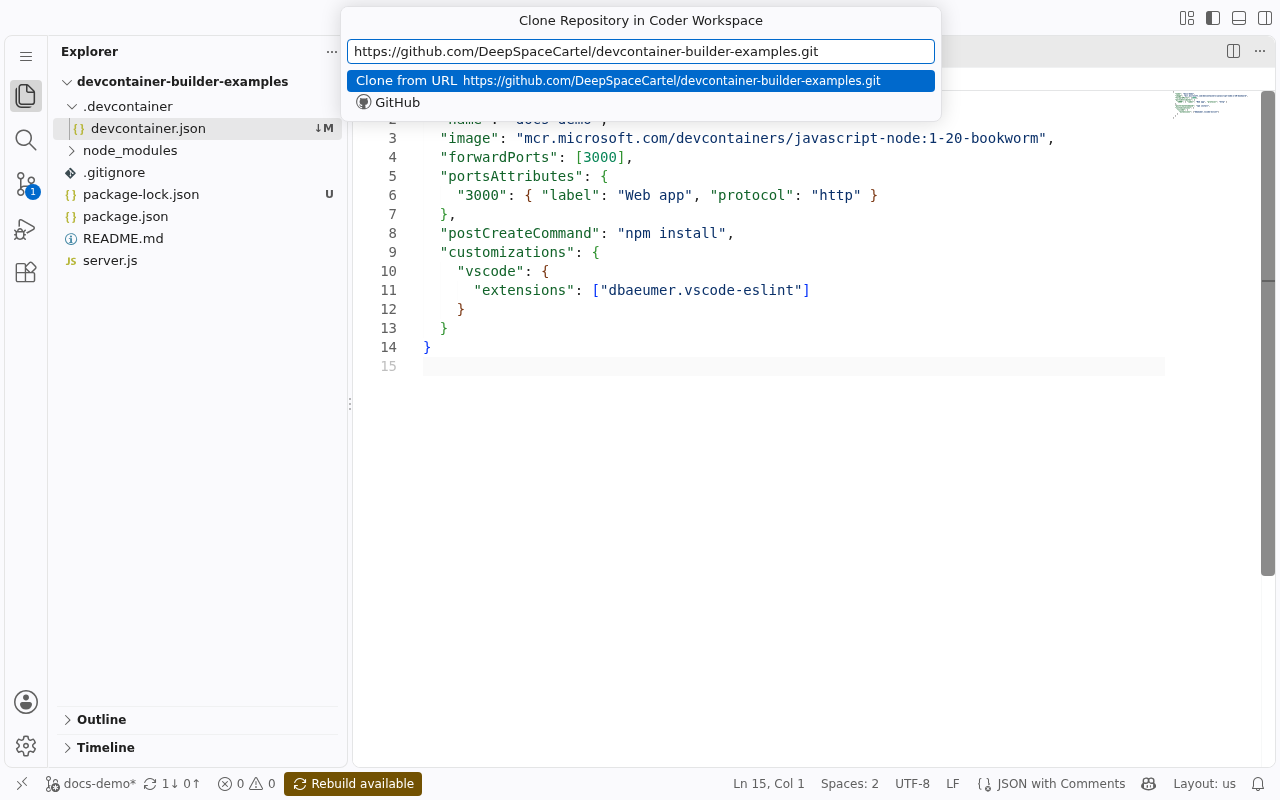Image resolution: width=1280 pixels, height=800 pixels.
Task: Open the notifications bell
Action: point(1259,784)
